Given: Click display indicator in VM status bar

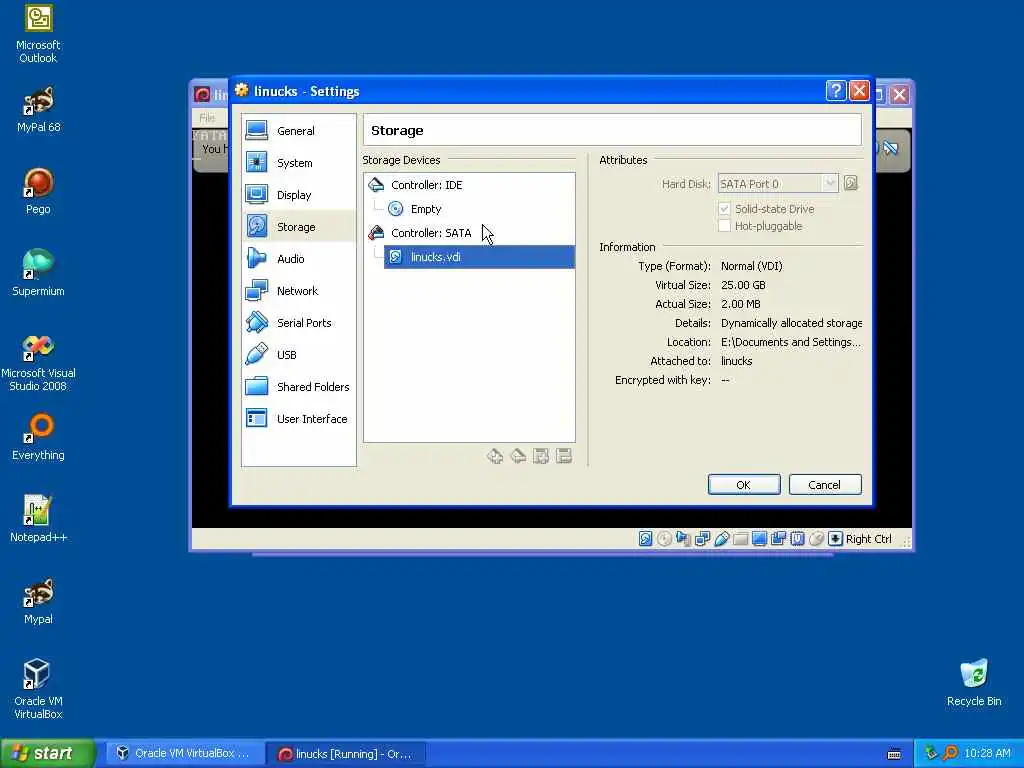Looking at the screenshot, I should 759,539.
